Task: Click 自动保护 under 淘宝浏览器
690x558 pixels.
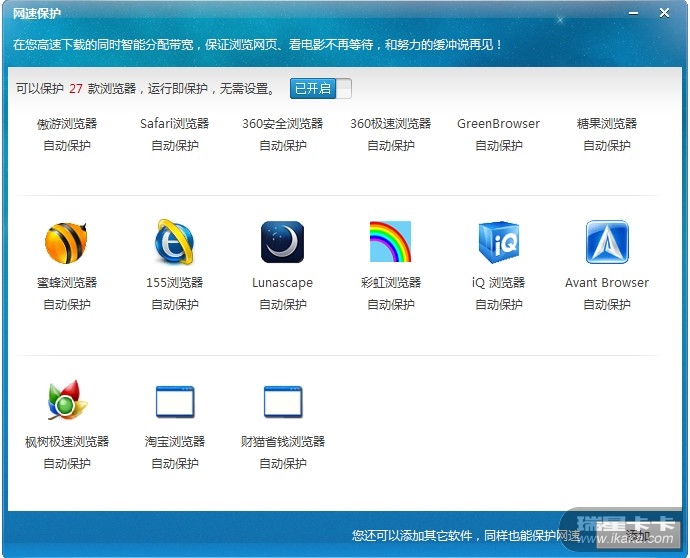Action: coord(175,463)
